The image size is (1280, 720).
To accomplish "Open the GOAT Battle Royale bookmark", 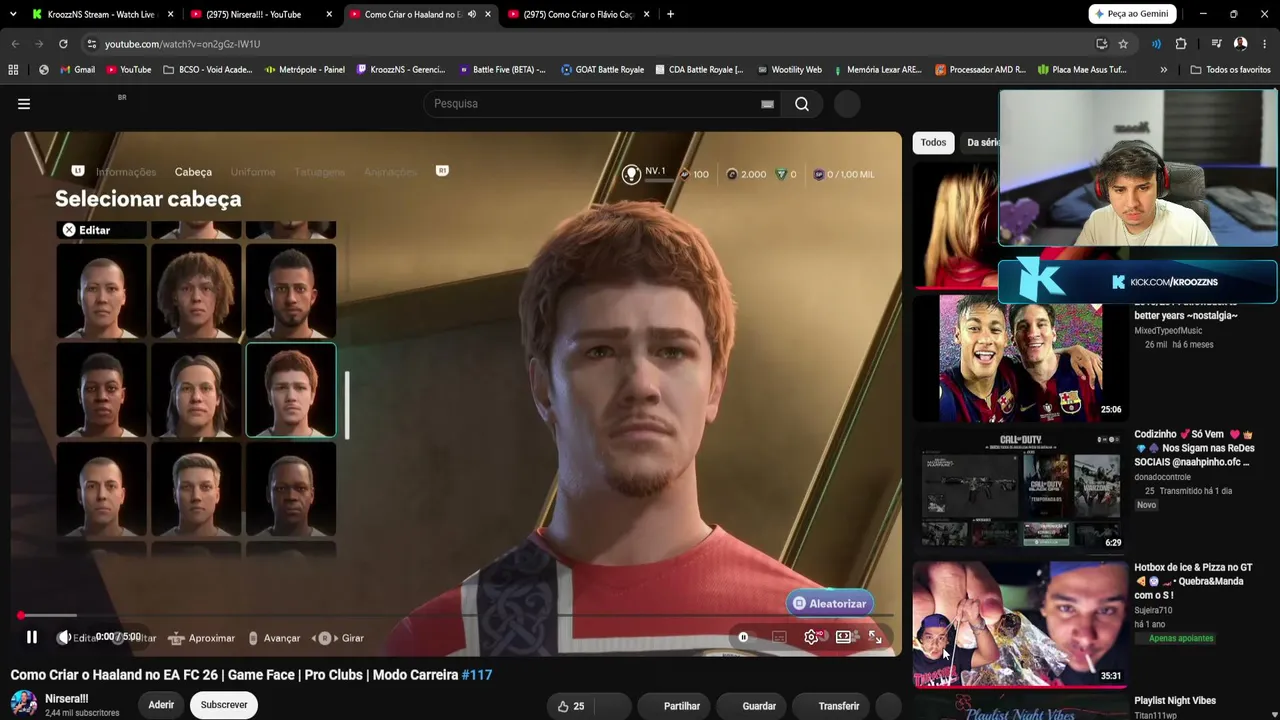I will pos(602,70).
